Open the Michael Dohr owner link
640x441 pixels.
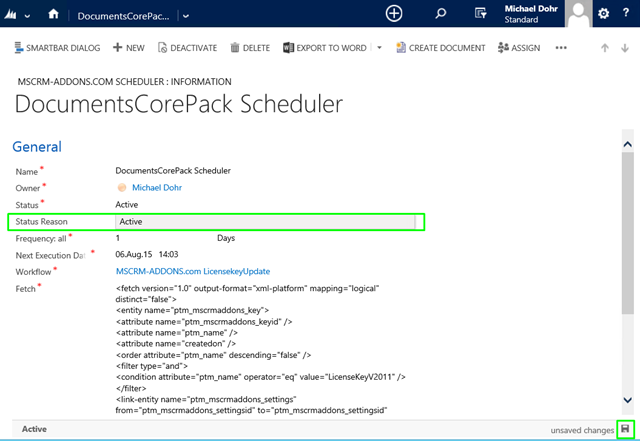[157, 187]
